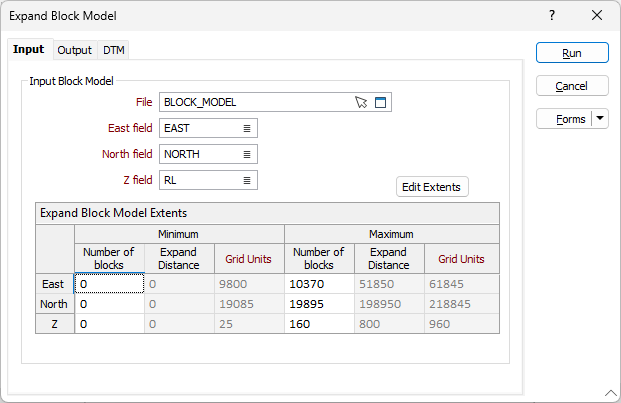Click the Forms button

coord(565,119)
